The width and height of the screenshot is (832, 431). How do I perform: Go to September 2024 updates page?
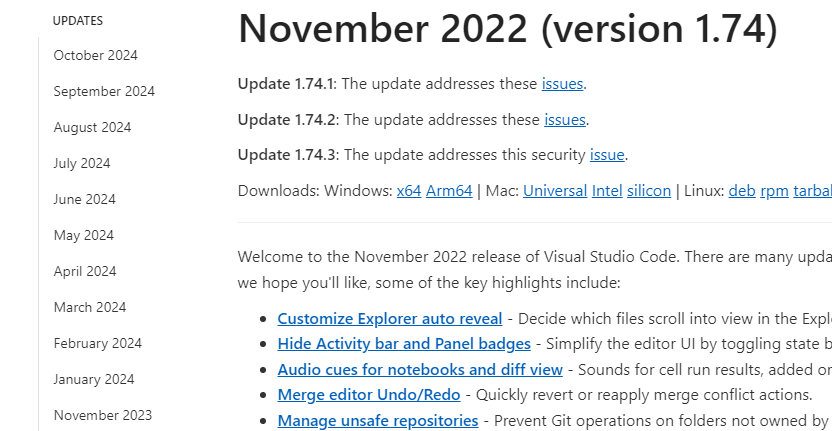[104, 91]
